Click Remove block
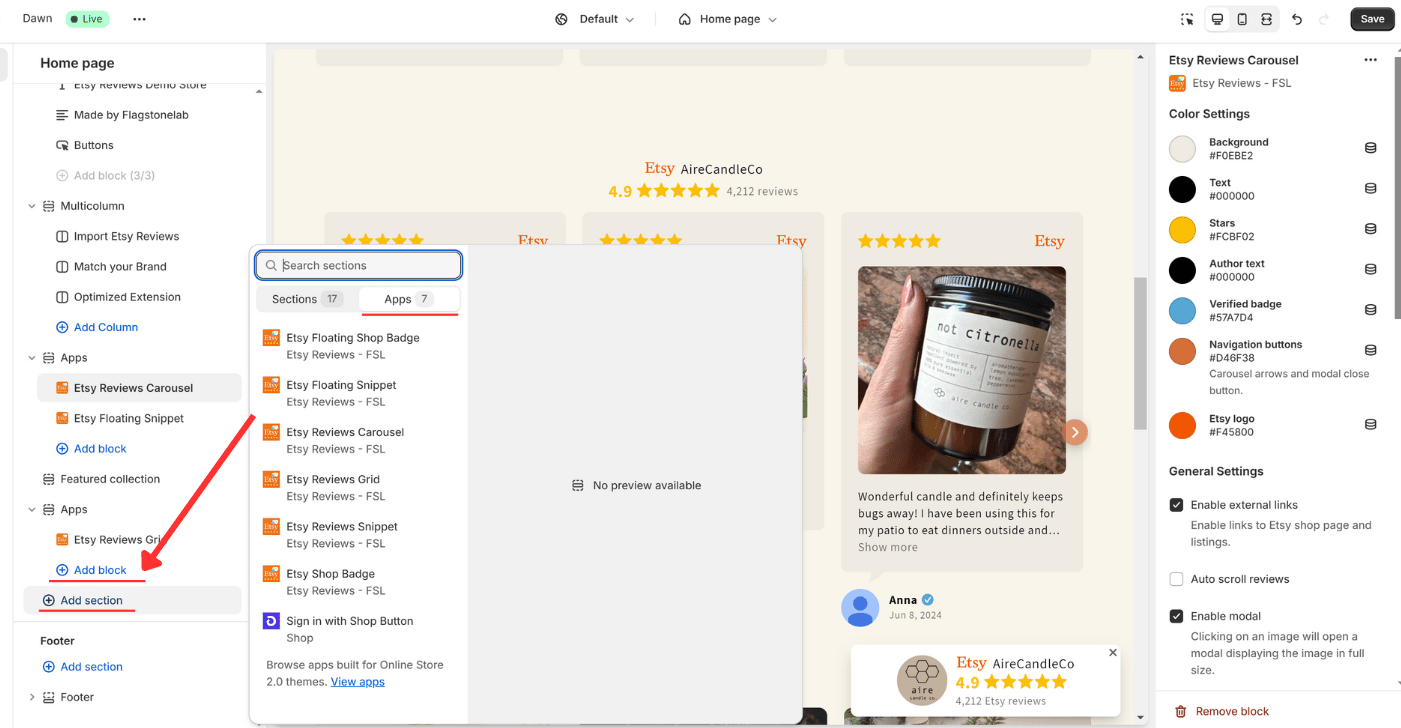Screen dimensions: 1401x728 1222,711
